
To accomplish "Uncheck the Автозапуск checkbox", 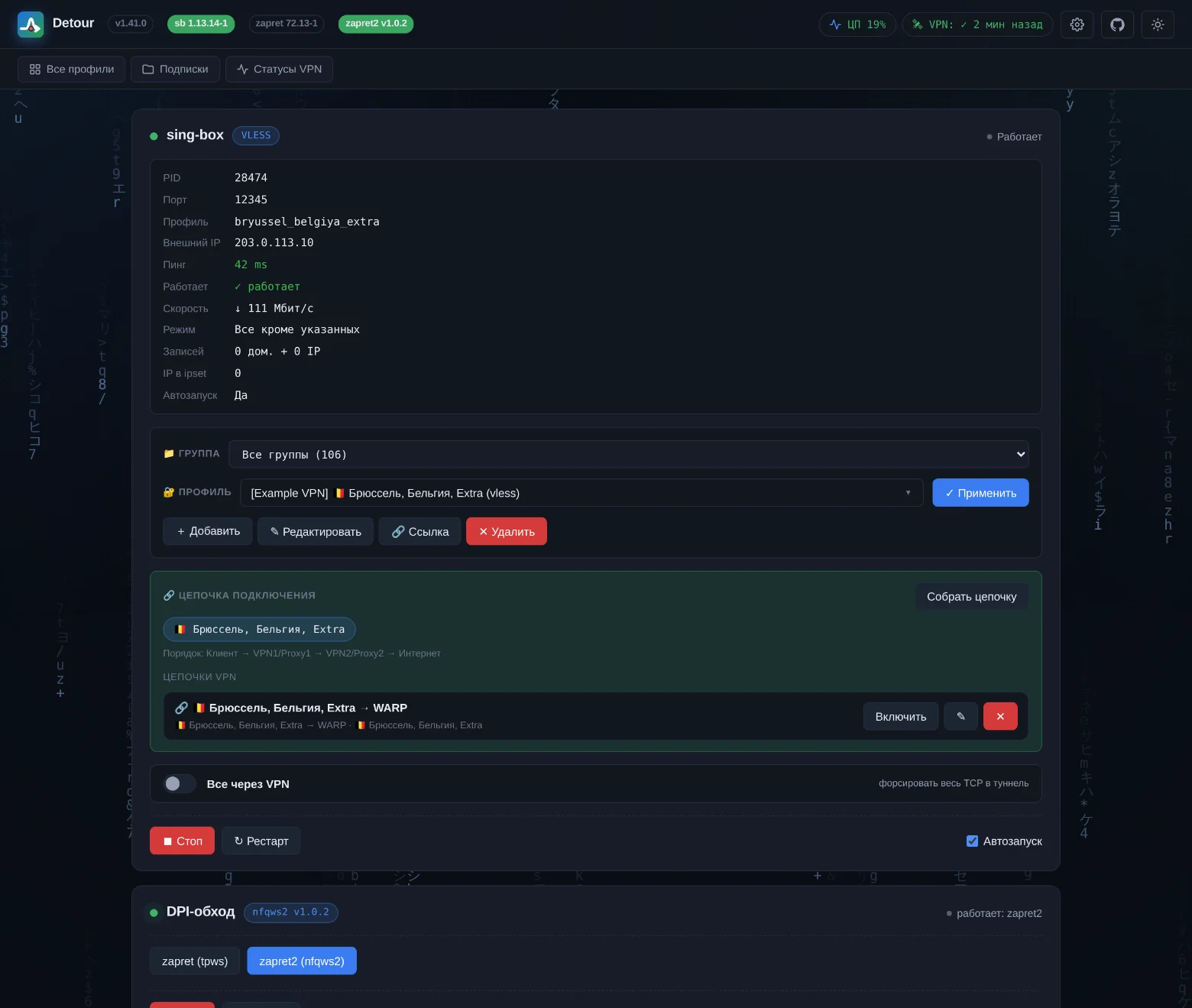I will pos(972,841).
